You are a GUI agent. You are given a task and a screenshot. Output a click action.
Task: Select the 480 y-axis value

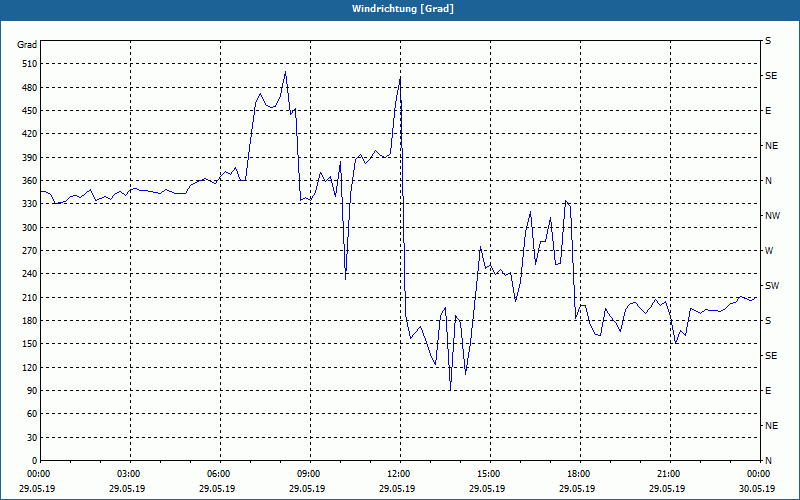tap(30, 88)
